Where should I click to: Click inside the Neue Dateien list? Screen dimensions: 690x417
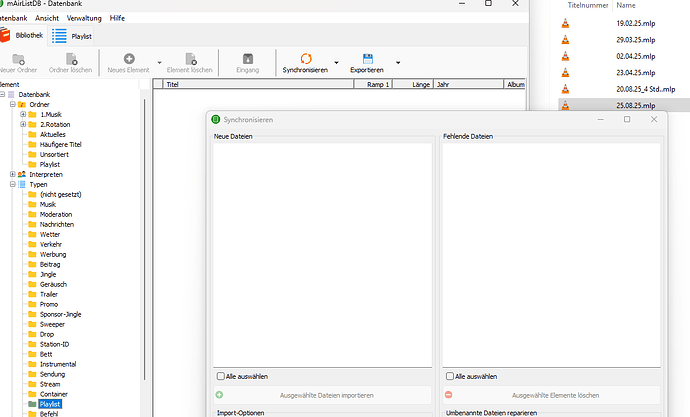(323, 255)
